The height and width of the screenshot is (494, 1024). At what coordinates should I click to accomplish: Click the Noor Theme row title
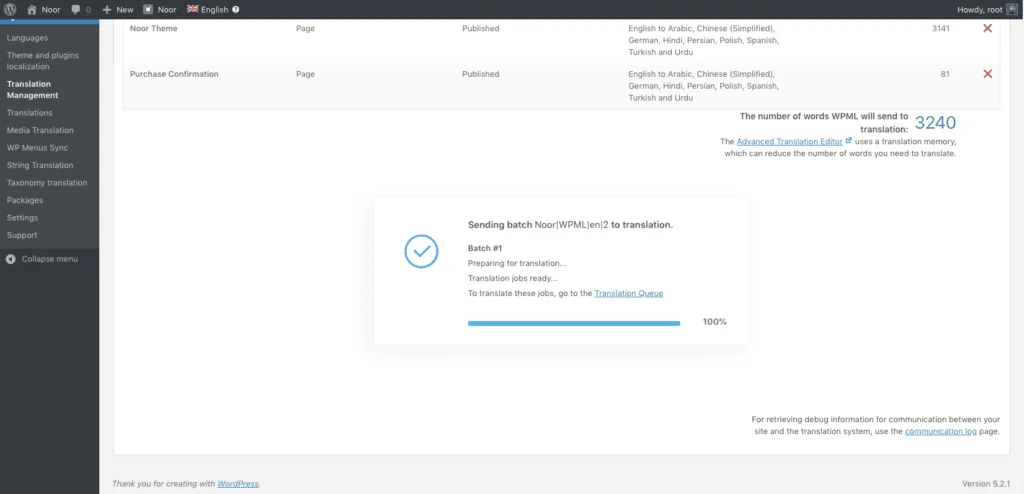[x=153, y=29]
